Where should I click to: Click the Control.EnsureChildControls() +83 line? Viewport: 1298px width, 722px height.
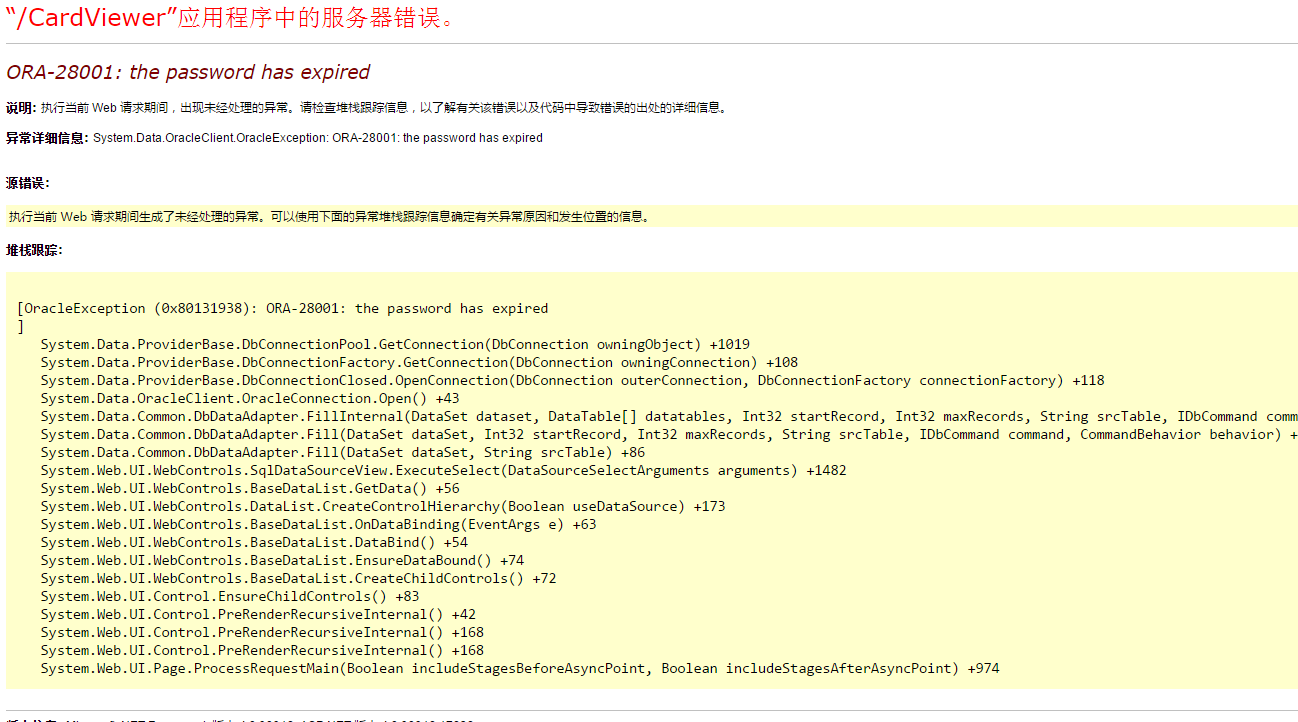(x=230, y=596)
